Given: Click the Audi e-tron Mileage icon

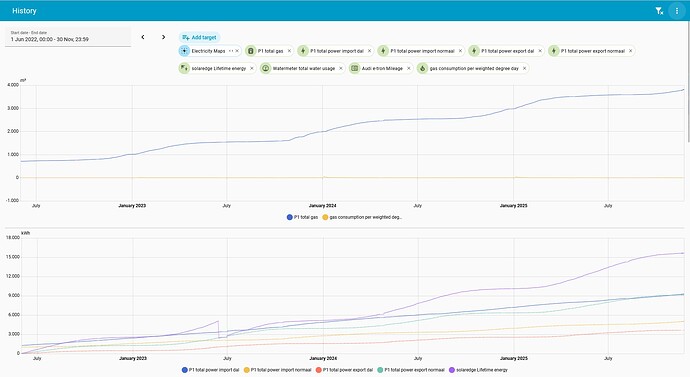Looking at the screenshot, I should click(355, 69).
